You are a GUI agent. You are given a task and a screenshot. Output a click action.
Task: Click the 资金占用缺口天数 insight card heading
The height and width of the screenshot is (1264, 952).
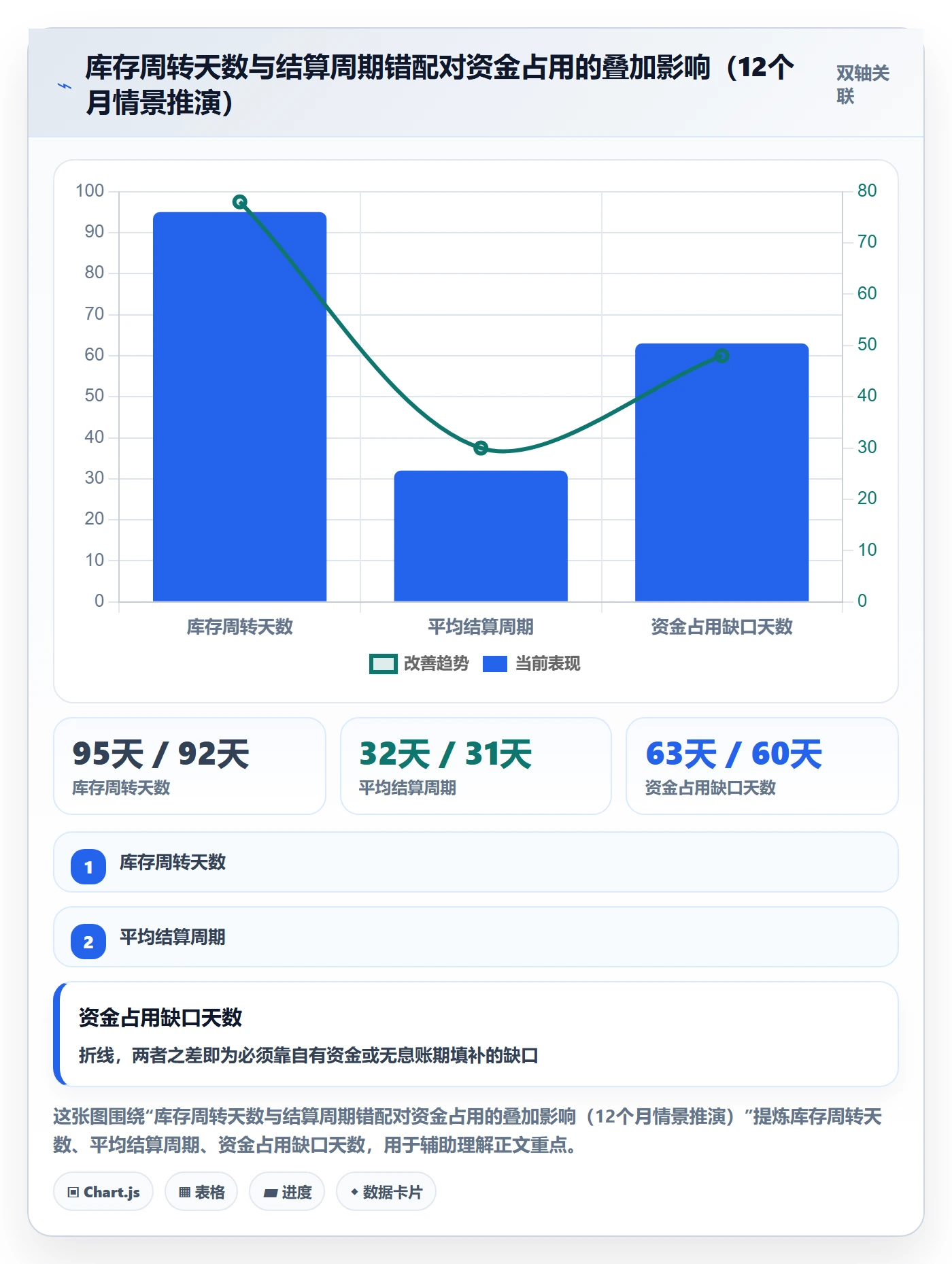[160, 1018]
